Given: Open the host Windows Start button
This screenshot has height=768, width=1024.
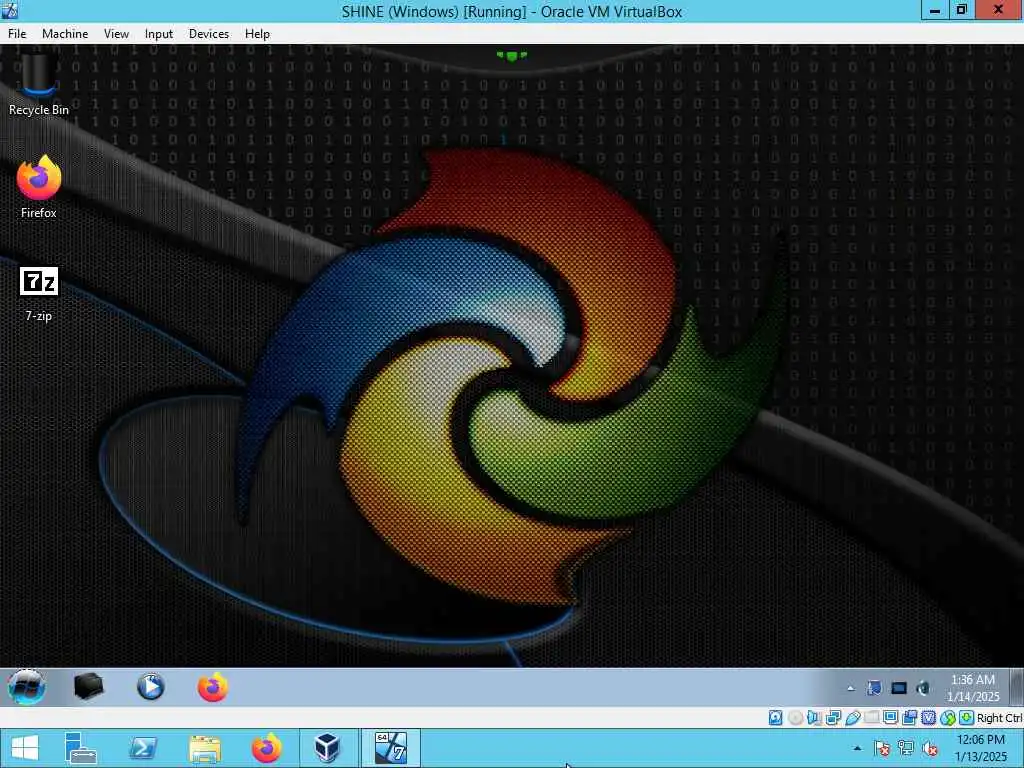Looking at the screenshot, I should coord(25,748).
